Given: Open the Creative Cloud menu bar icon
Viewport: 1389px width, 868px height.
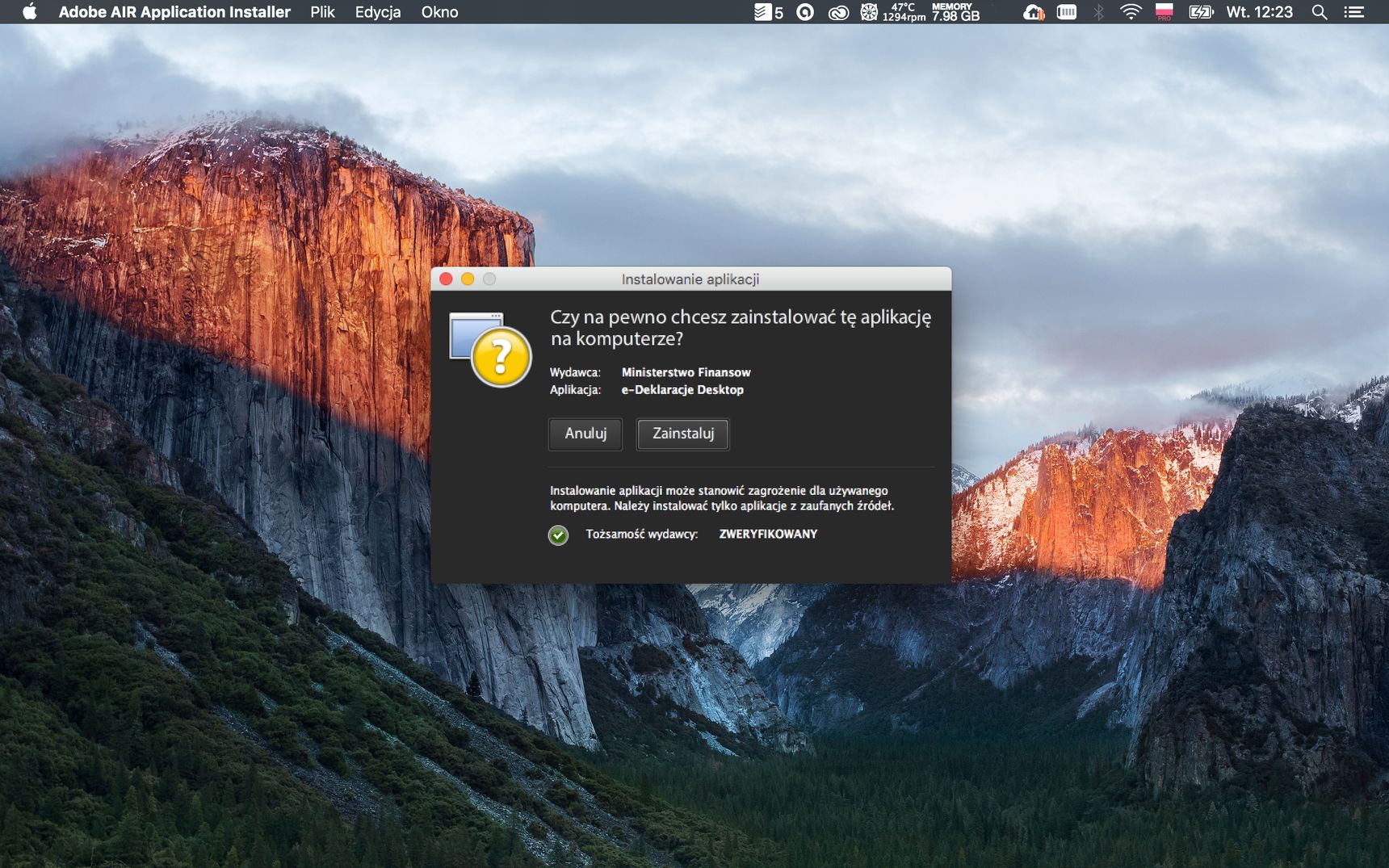Looking at the screenshot, I should 838,12.
